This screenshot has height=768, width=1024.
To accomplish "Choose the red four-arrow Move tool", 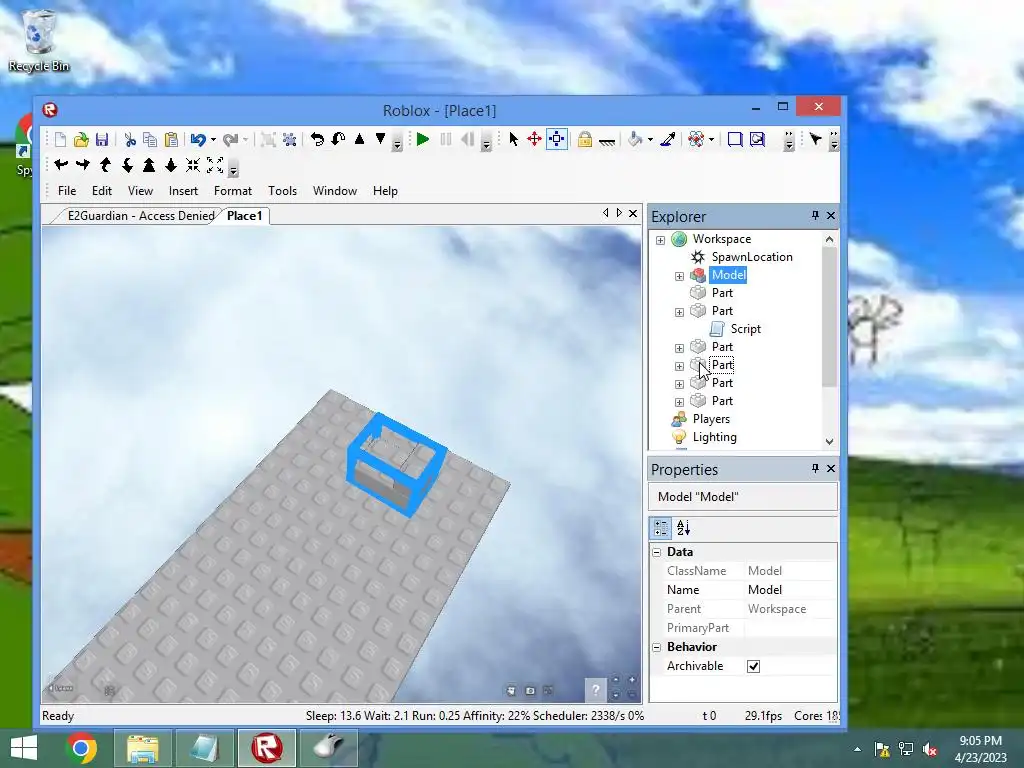I will (x=534, y=139).
